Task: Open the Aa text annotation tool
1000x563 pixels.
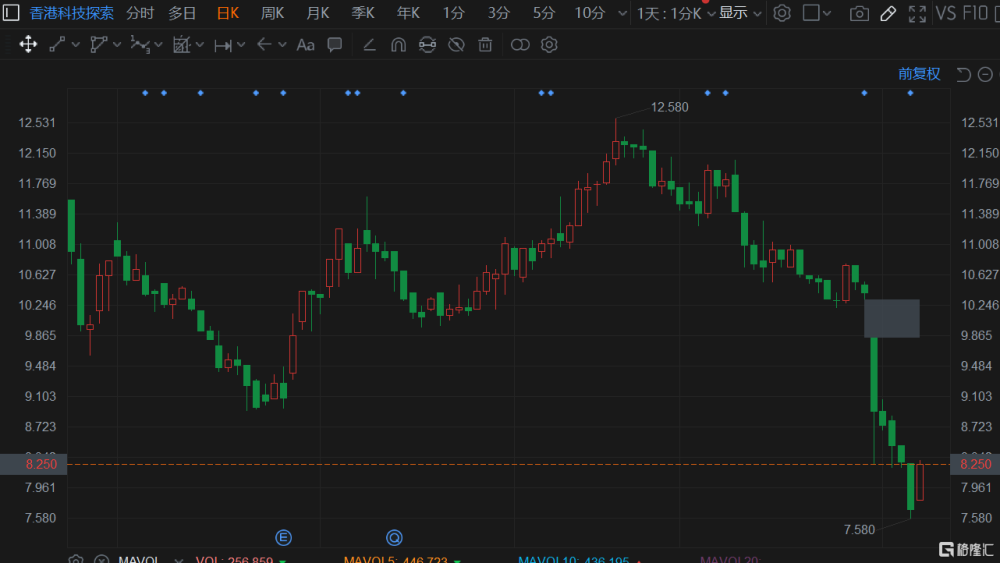Action: click(x=305, y=45)
